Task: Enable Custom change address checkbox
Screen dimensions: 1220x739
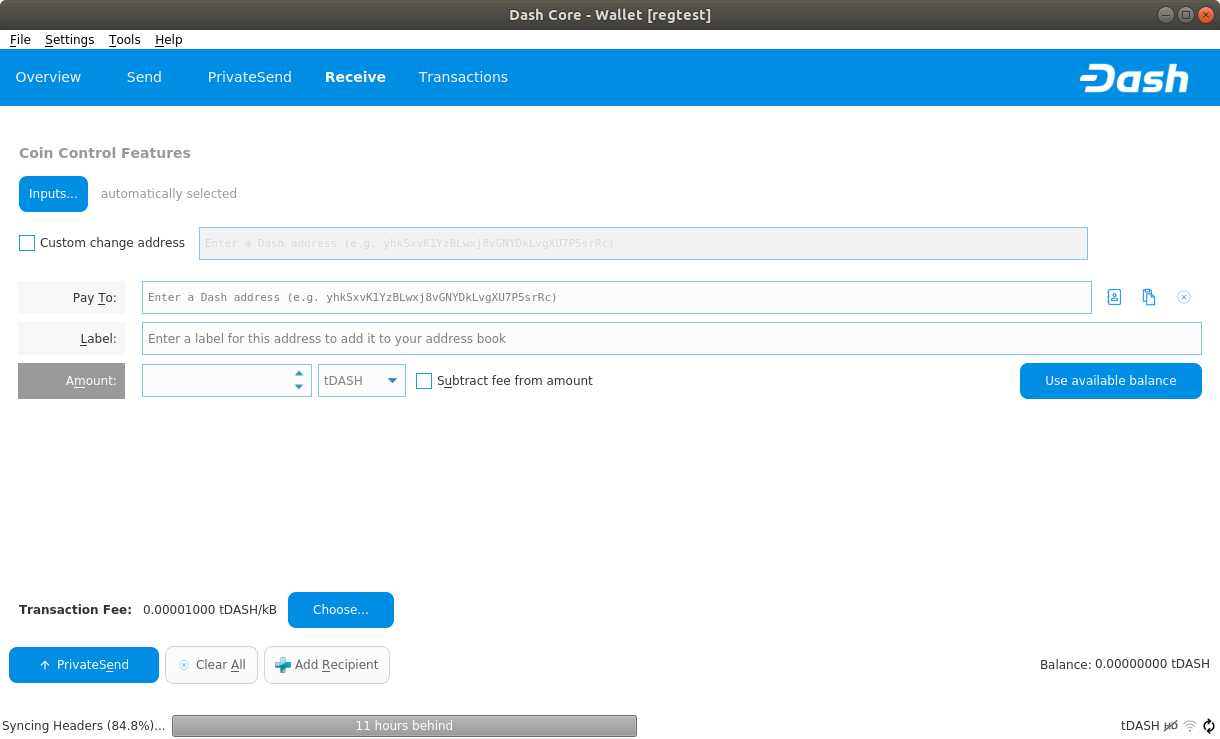Action: pos(27,243)
